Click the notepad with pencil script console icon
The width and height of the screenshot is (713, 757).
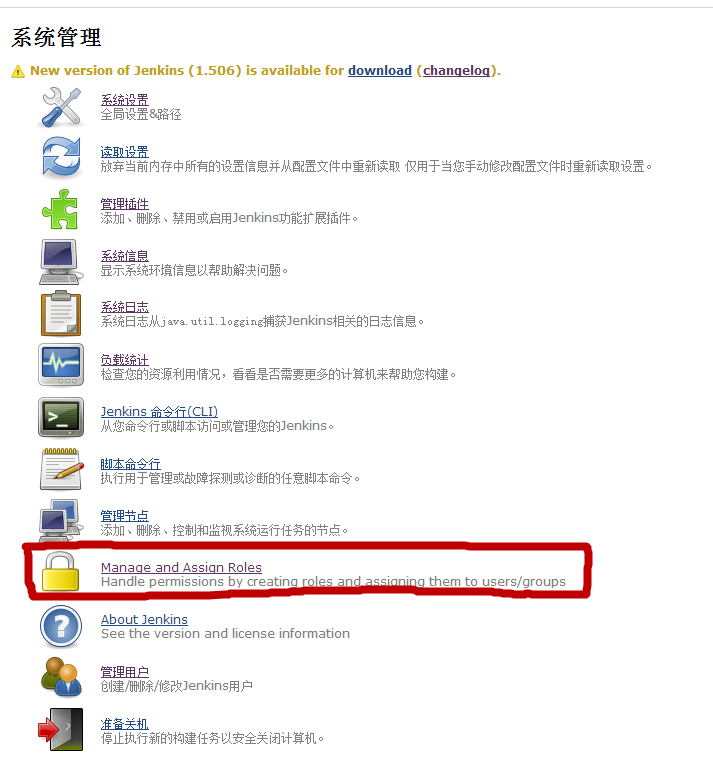tap(61, 469)
